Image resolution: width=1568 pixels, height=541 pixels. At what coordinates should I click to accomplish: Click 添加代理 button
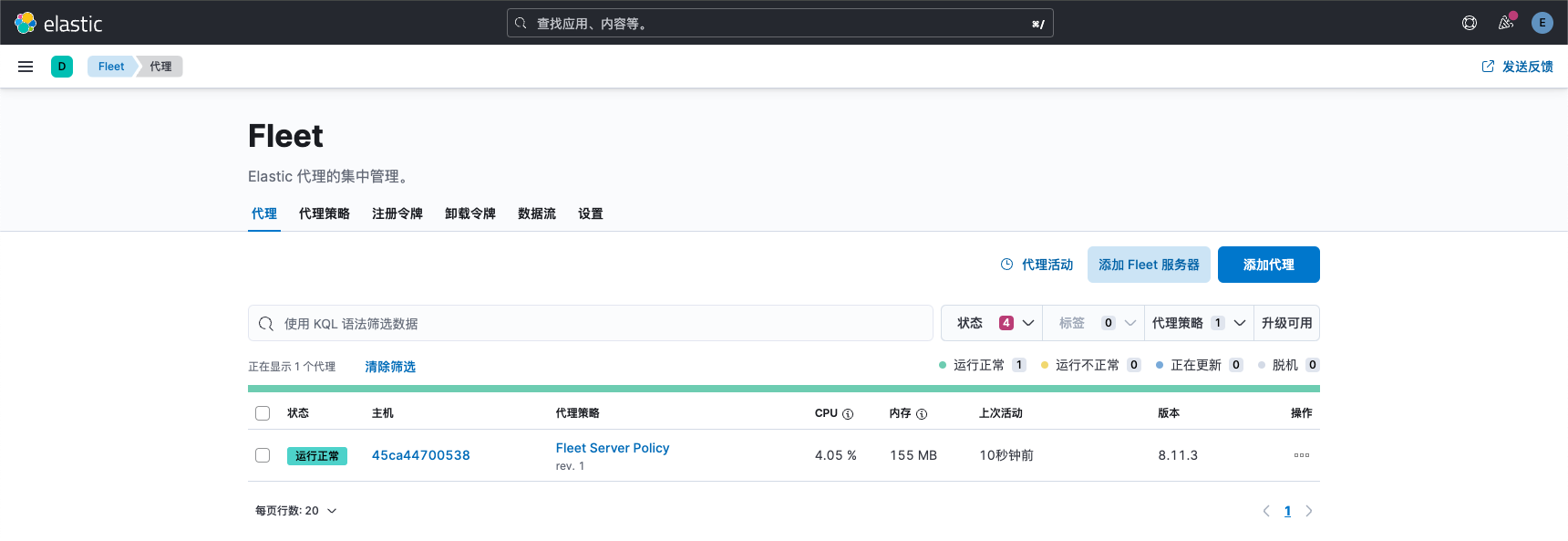point(1269,265)
